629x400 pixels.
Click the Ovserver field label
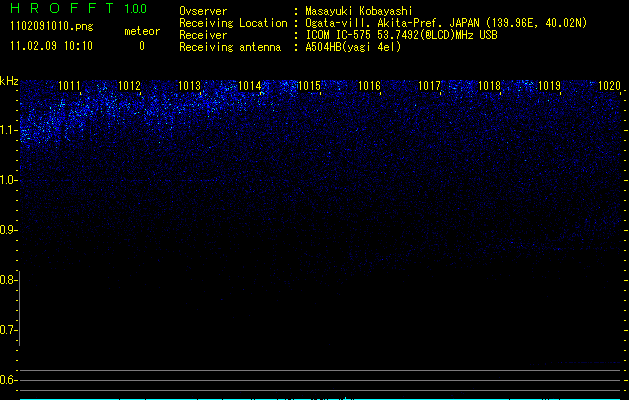203,11
